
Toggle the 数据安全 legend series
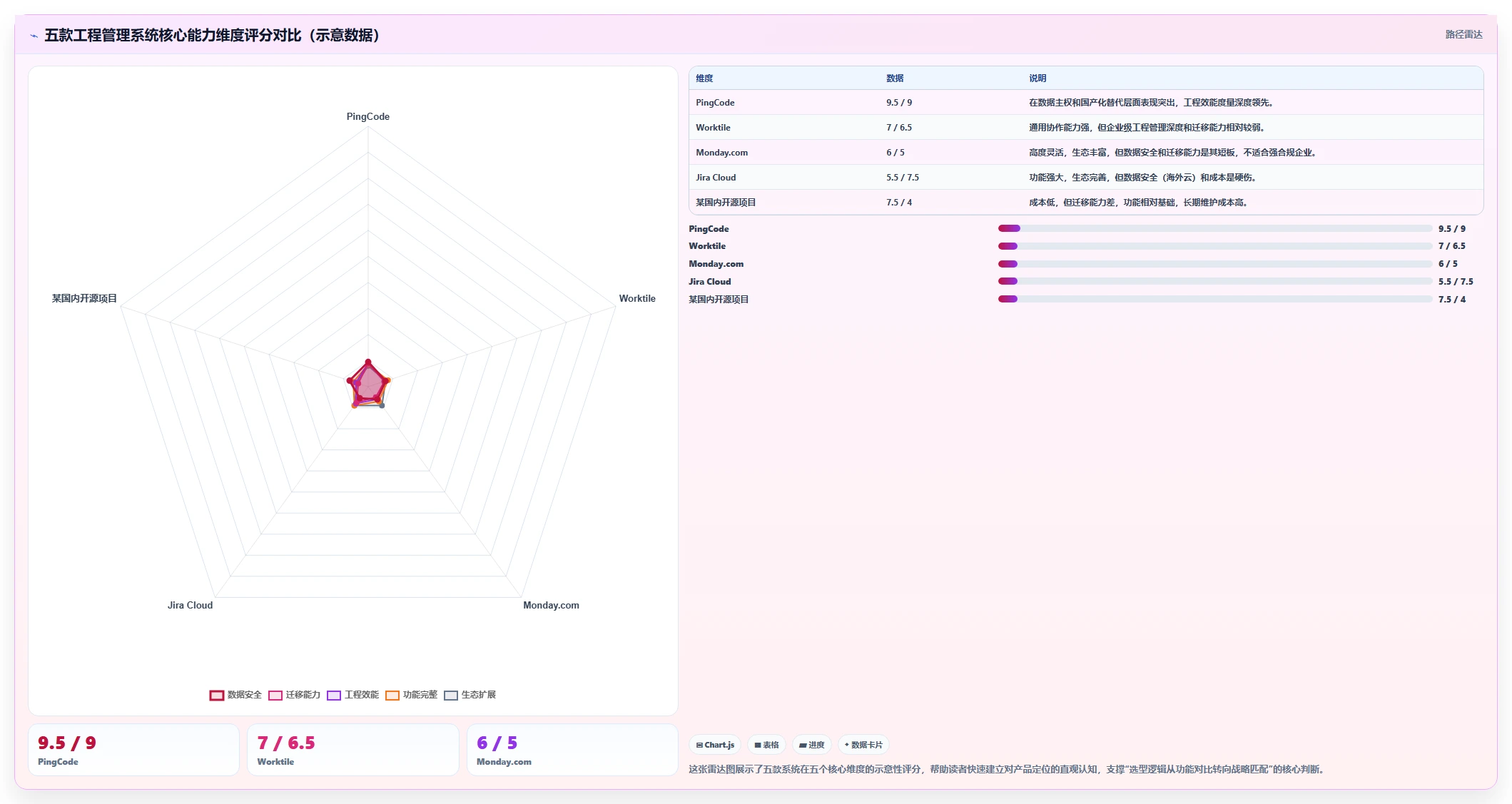point(235,695)
